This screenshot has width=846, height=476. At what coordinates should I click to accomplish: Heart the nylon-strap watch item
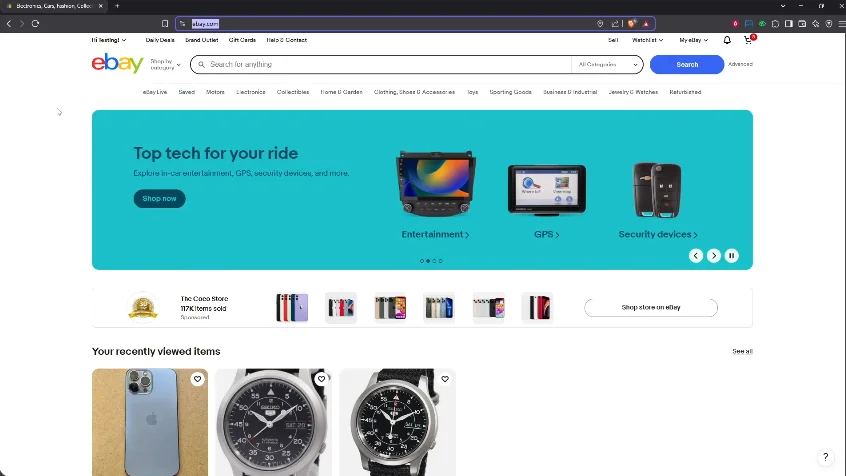tap(445, 379)
